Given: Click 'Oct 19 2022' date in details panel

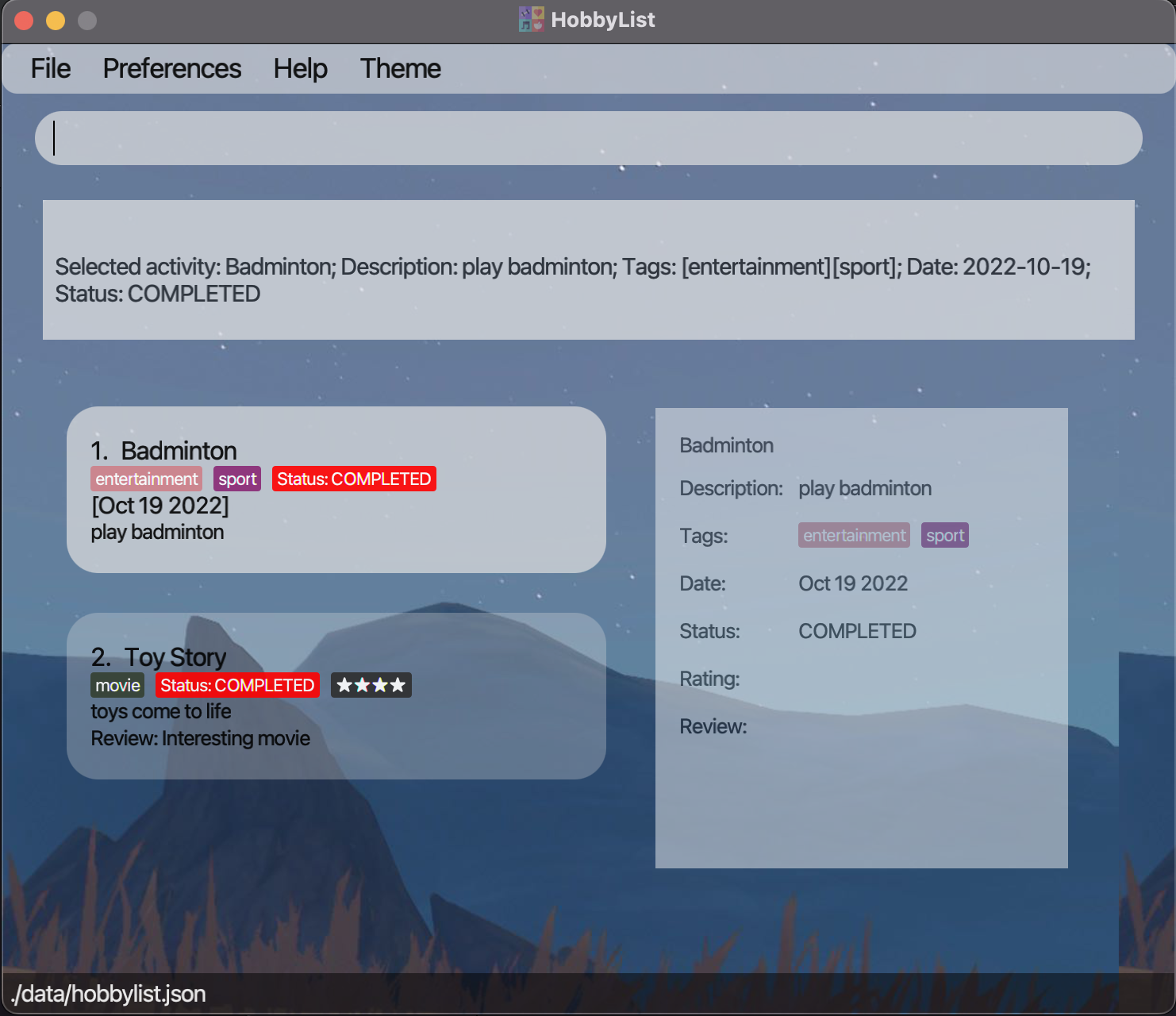Looking at the screenshot, I should point(853,583).
